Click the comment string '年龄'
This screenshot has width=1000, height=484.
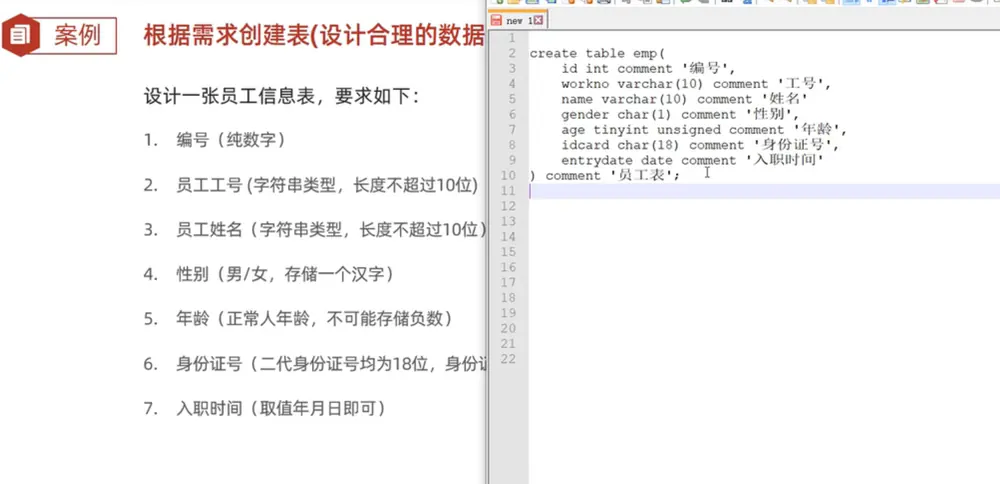click(820, 129)
